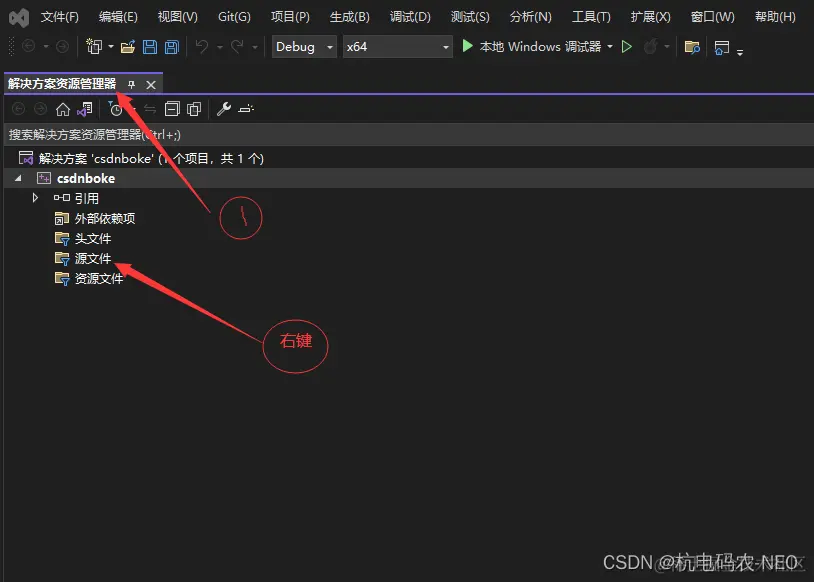Open the 生成(B) menu

(350, 17)
